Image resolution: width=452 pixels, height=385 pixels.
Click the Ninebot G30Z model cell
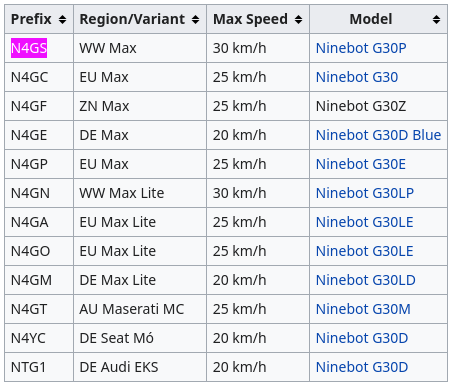pyautogui.click(x=378, y=106)
